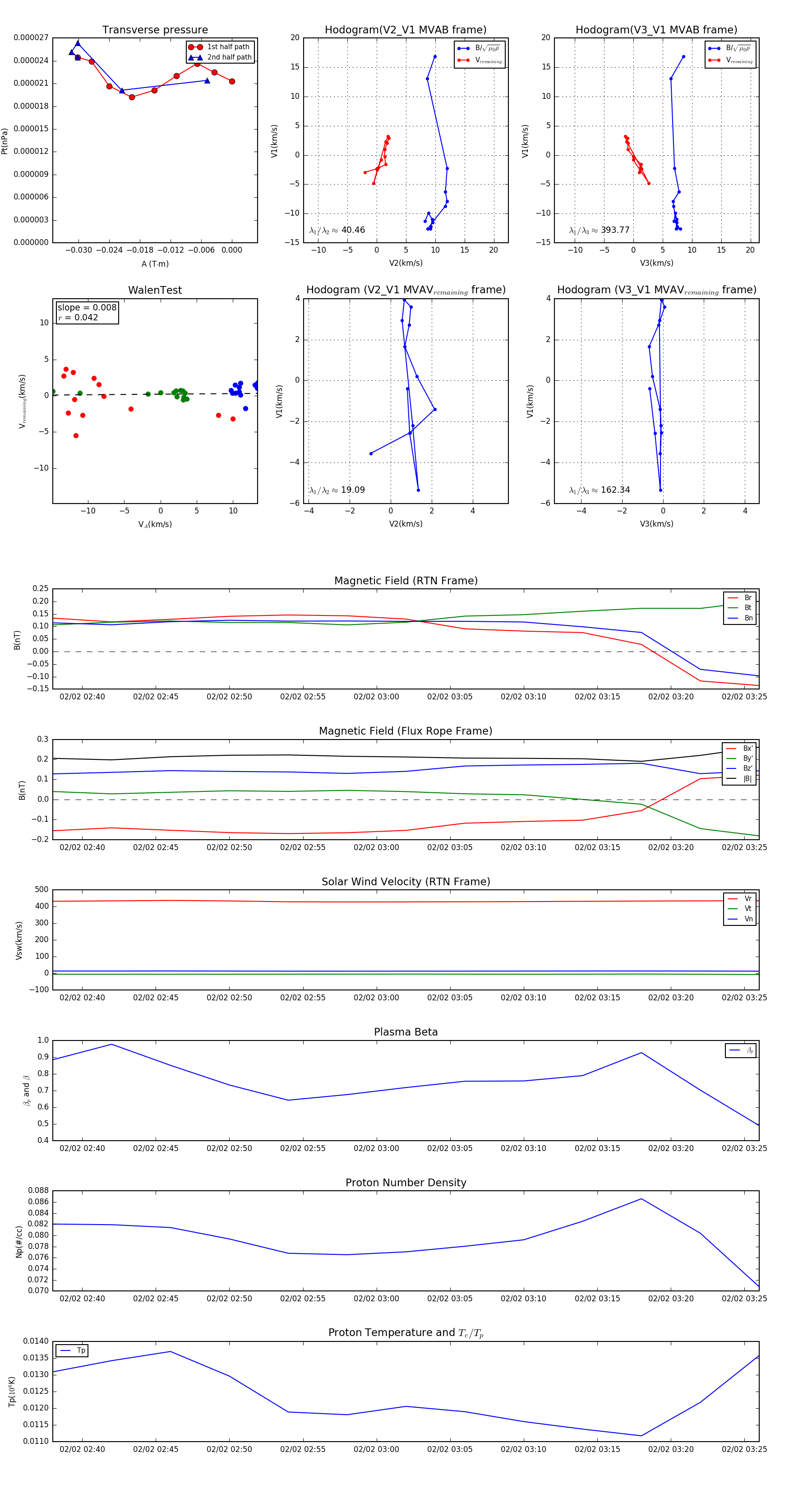The image size is (812, 1489).
Task: Click the "Np(#/cc)" y-axis label
Action: (19, 1242)
